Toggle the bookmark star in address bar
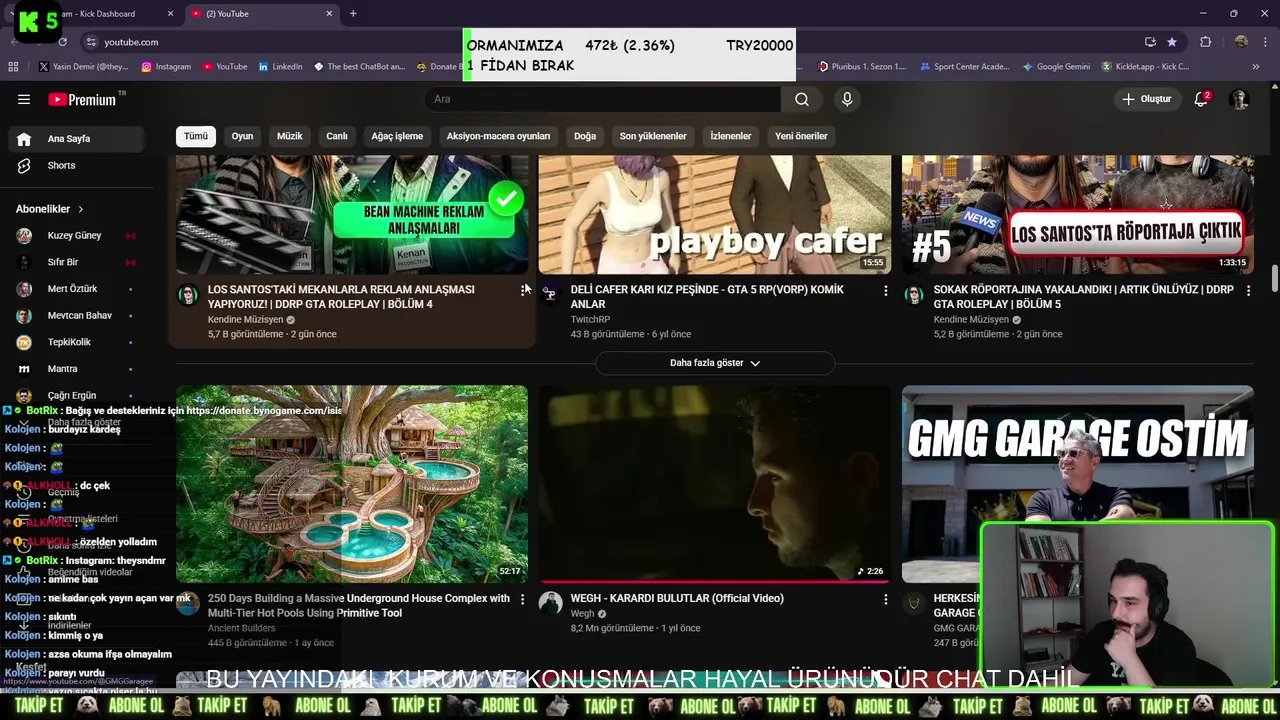Screen dimensions: 1280x720 [x=1172, y=42]
